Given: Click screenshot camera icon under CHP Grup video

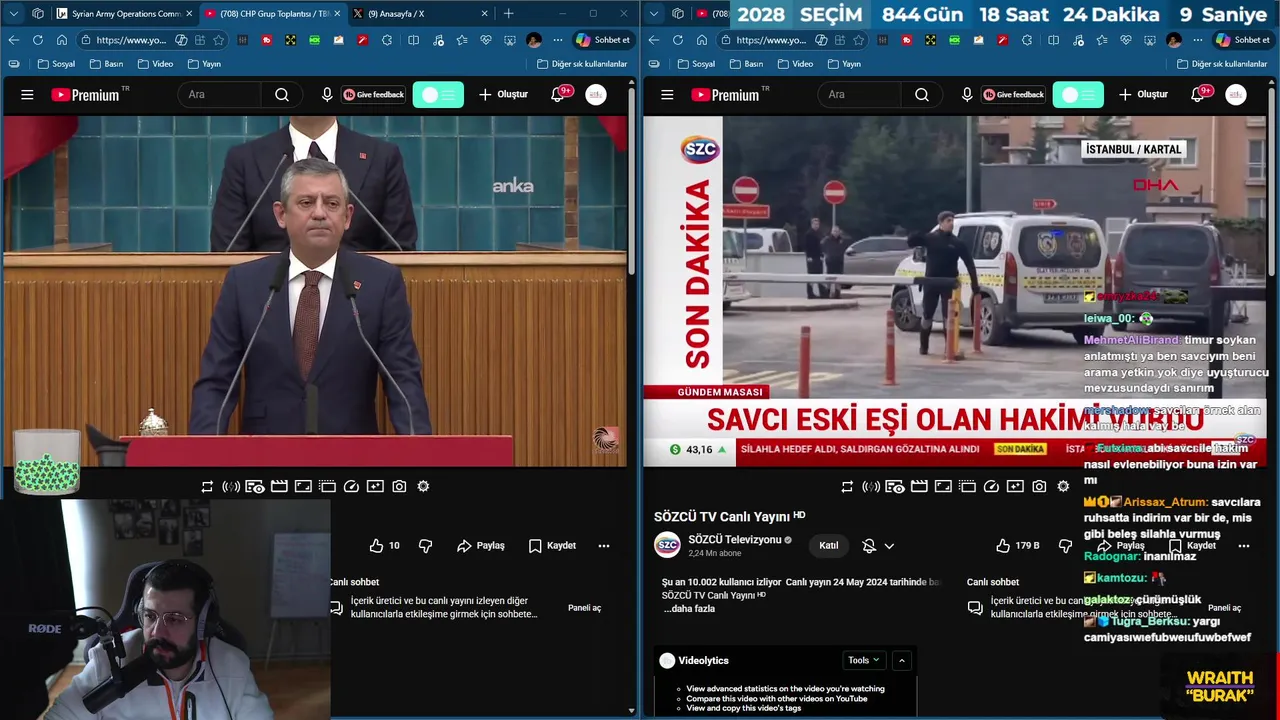Looking at the screenshot, I should [x=399, y=487].
